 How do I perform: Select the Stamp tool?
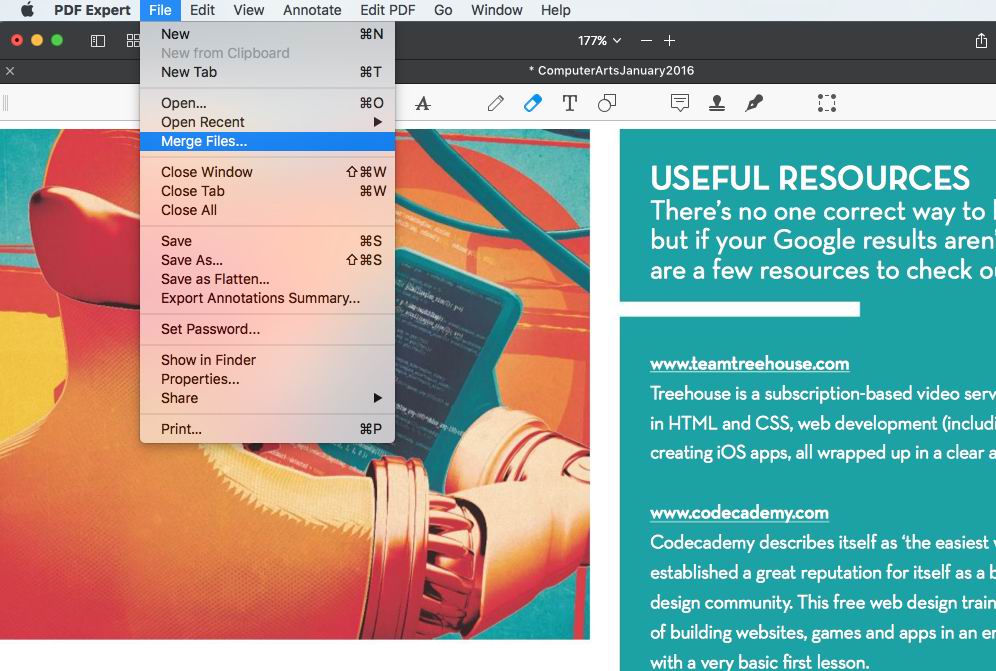pos(717,102)
